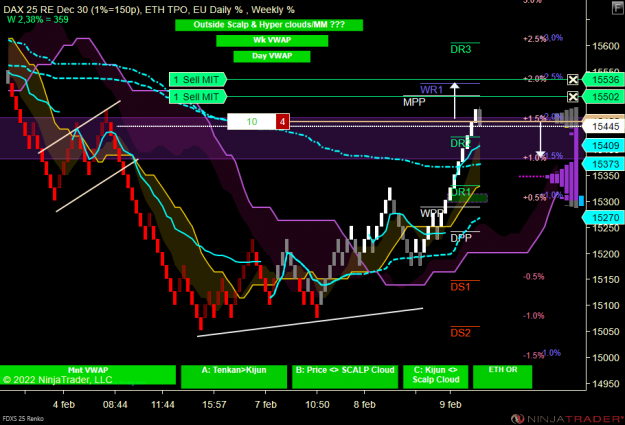Click the white down arrow near 15373

[x=540, y=140]
